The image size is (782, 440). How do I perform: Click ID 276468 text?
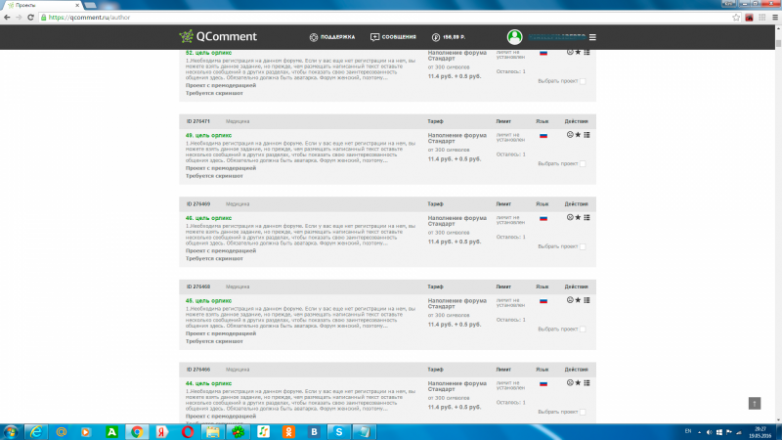198,287
